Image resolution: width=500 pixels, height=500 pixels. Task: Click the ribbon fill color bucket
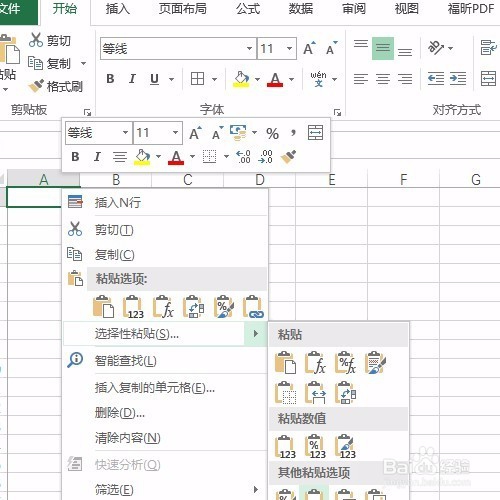[x=241, y=79]
